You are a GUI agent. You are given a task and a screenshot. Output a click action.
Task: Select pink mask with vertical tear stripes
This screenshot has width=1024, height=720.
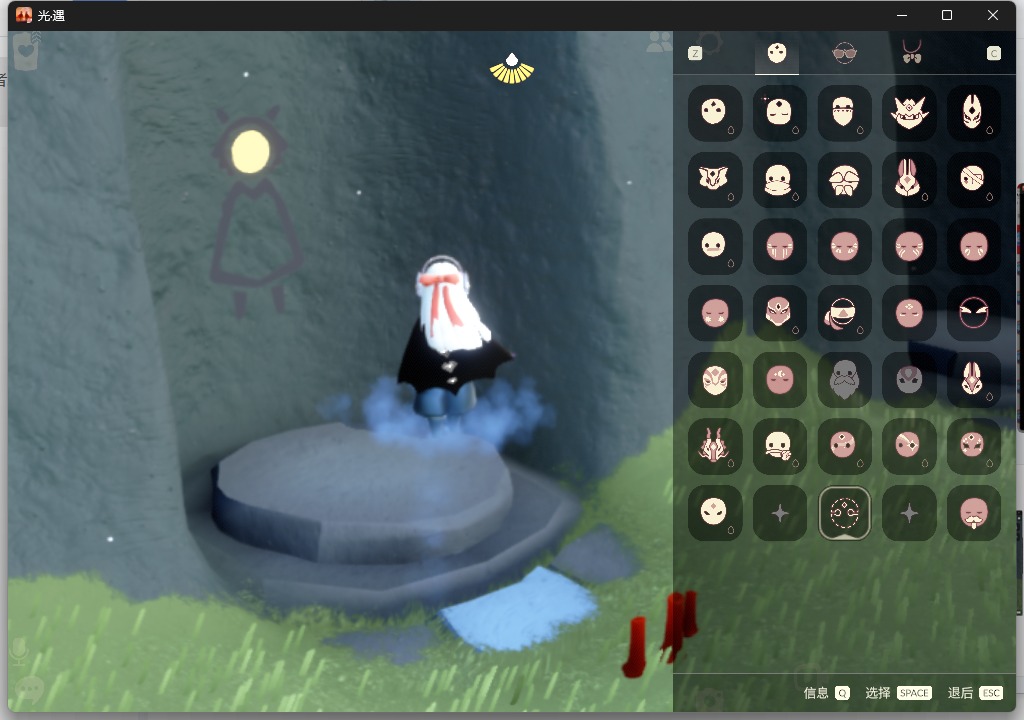coord(780,246)
